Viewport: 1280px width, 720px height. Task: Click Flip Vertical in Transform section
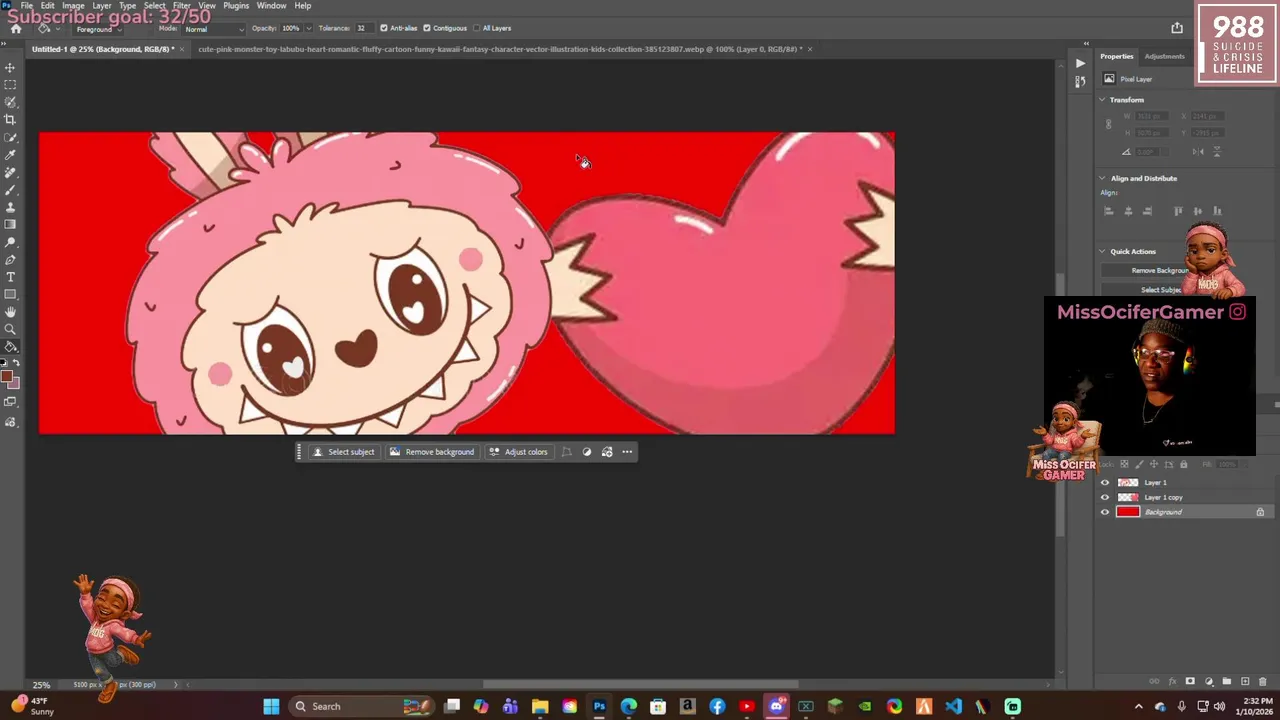tap(1218, 152)
